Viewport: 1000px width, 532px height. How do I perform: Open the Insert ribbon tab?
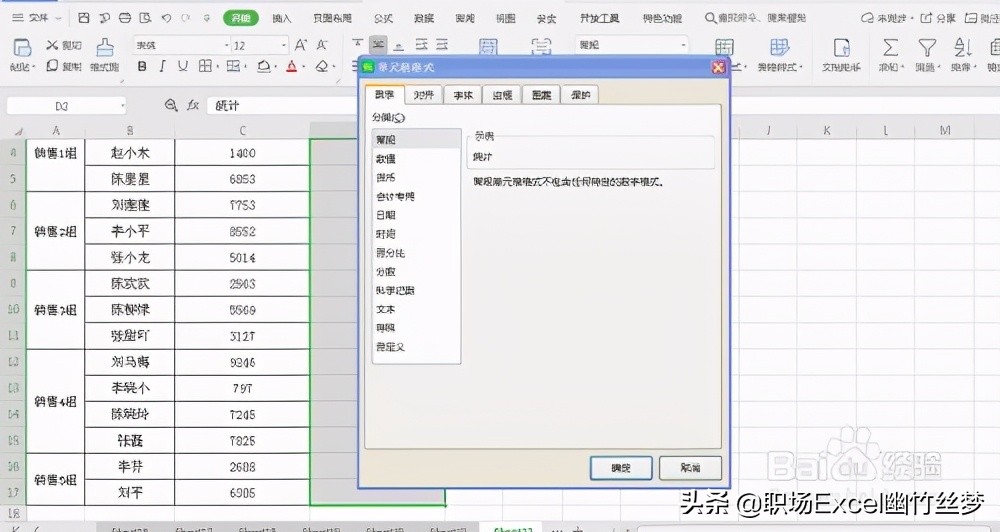pos(281,18)
